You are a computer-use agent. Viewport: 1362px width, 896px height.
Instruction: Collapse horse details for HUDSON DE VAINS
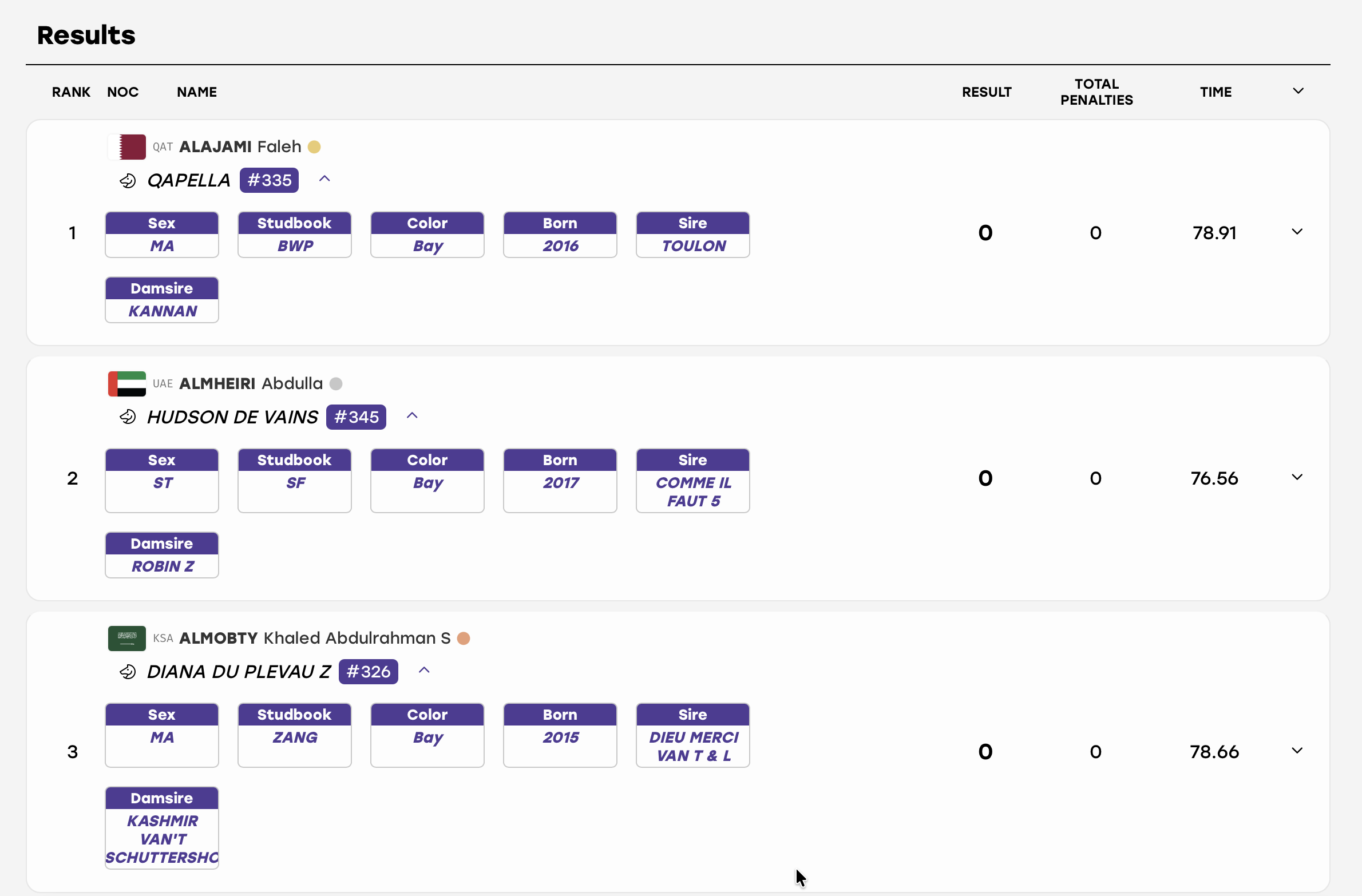coord(412,416)
